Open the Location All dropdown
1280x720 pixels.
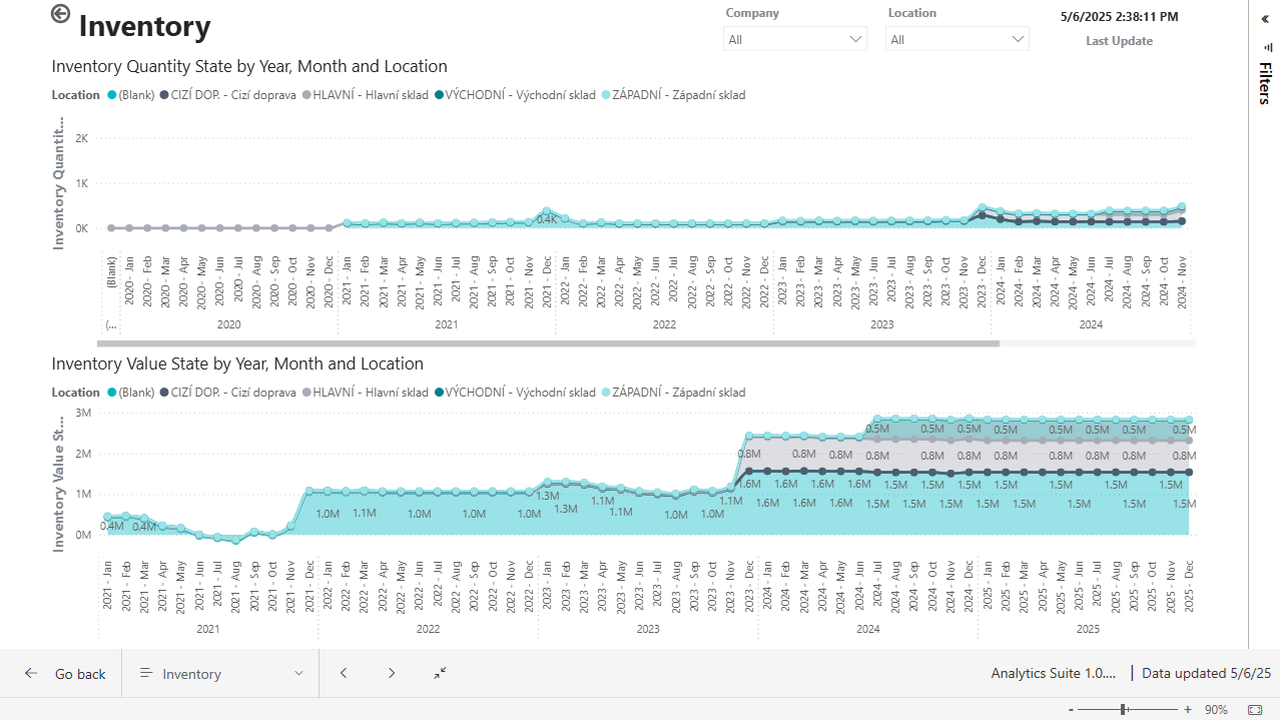[x=956, y=38]
